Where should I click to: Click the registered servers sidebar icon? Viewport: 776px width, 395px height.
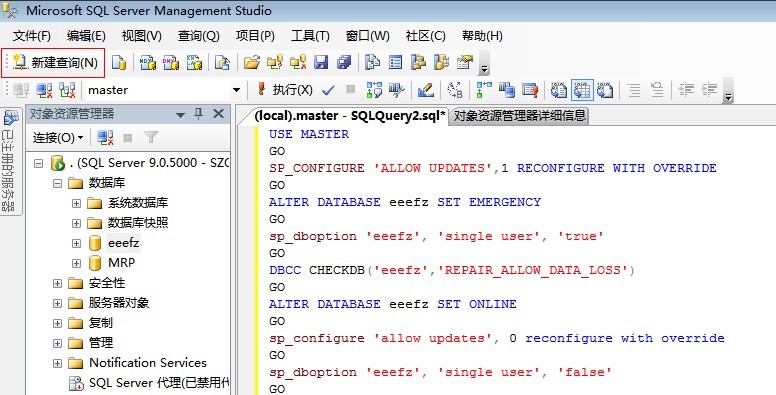pos(10,118)
